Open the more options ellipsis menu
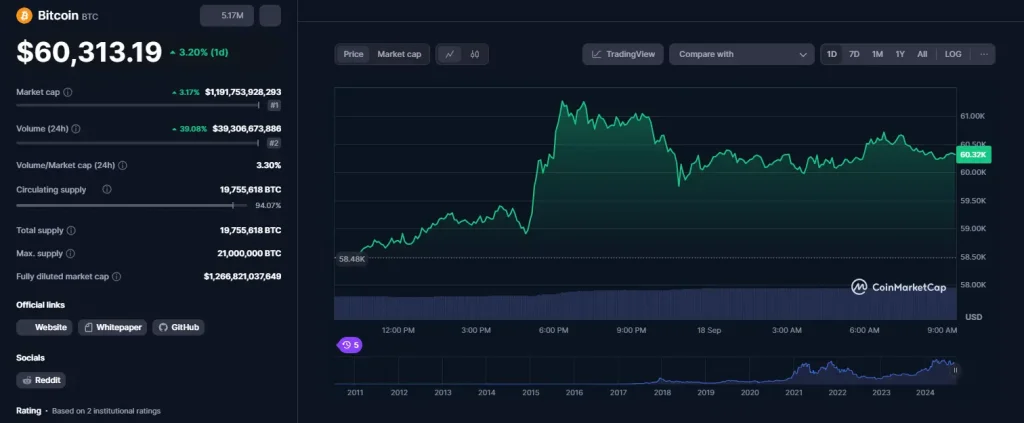1024x423 pixels. pos(983,54)
